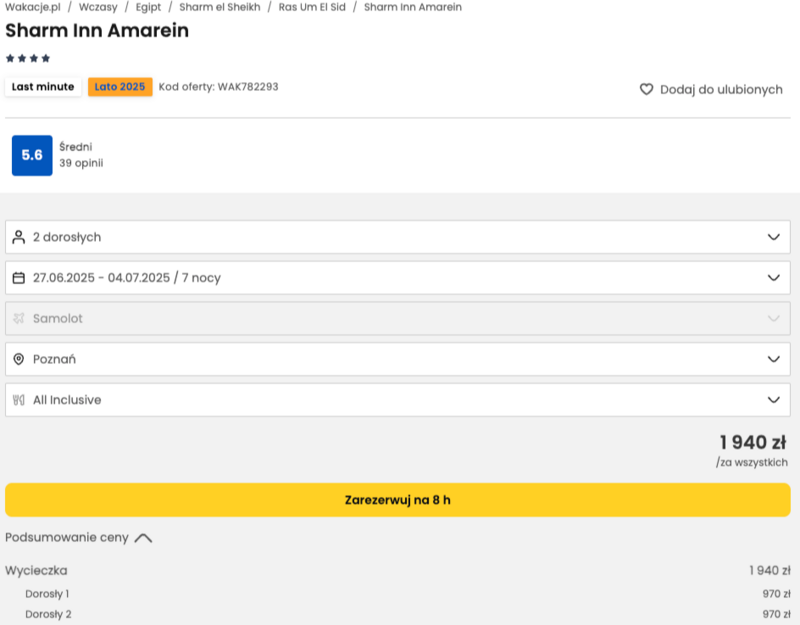Open the 39 opinii reviews link

81,163
